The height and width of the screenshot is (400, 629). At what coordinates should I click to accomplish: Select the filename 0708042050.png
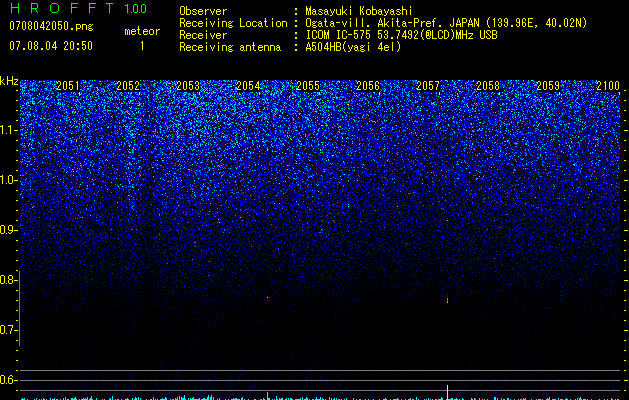[51, 26]
